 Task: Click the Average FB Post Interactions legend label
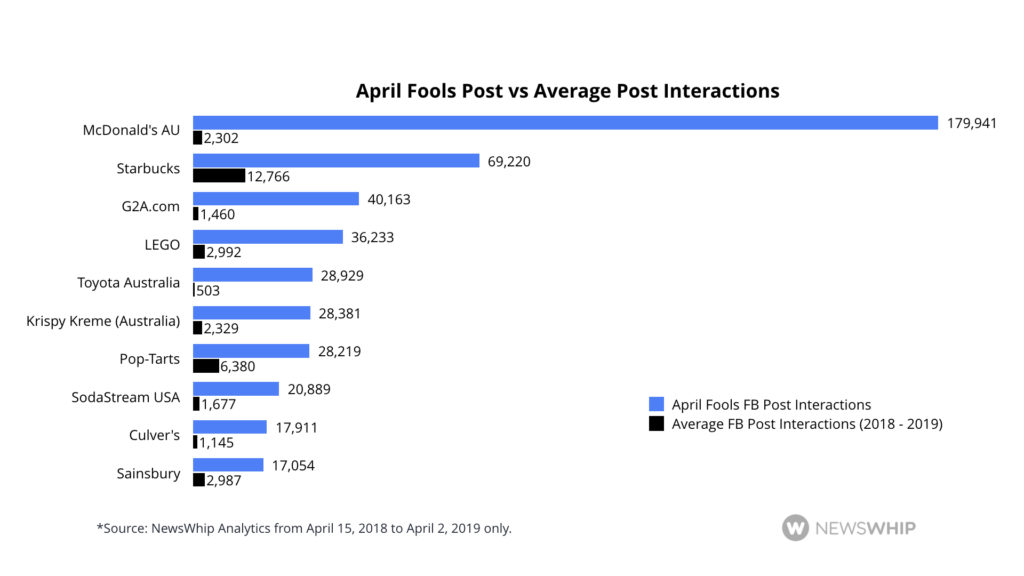coord(807,423)
